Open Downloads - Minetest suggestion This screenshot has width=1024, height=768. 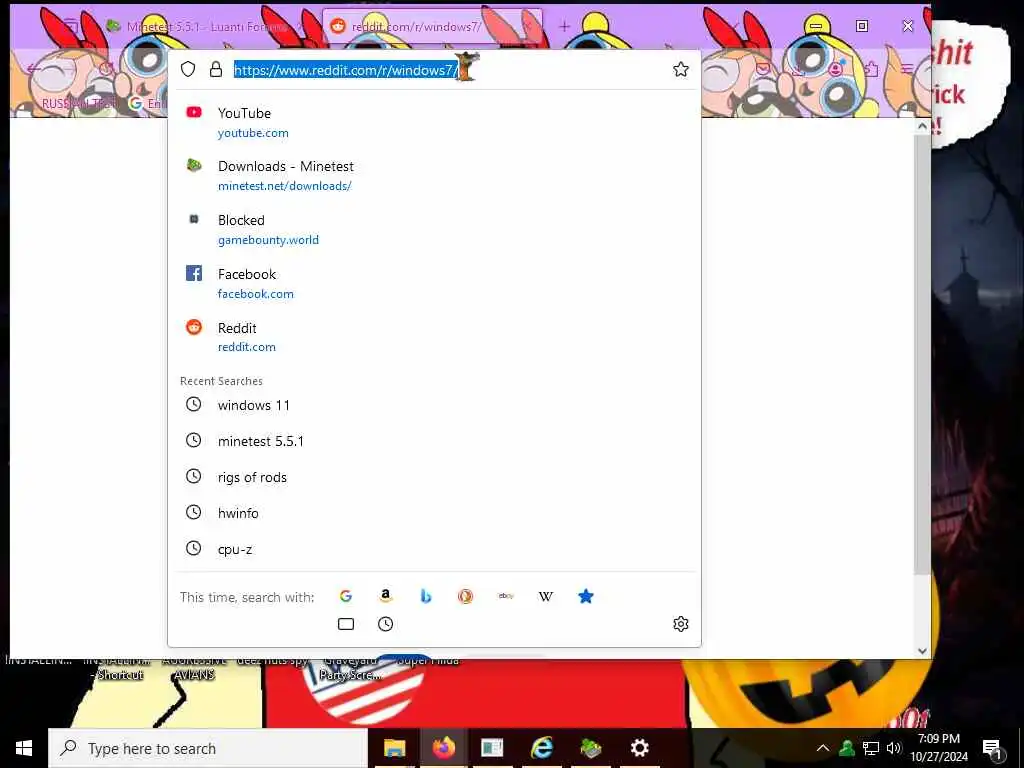434,176
